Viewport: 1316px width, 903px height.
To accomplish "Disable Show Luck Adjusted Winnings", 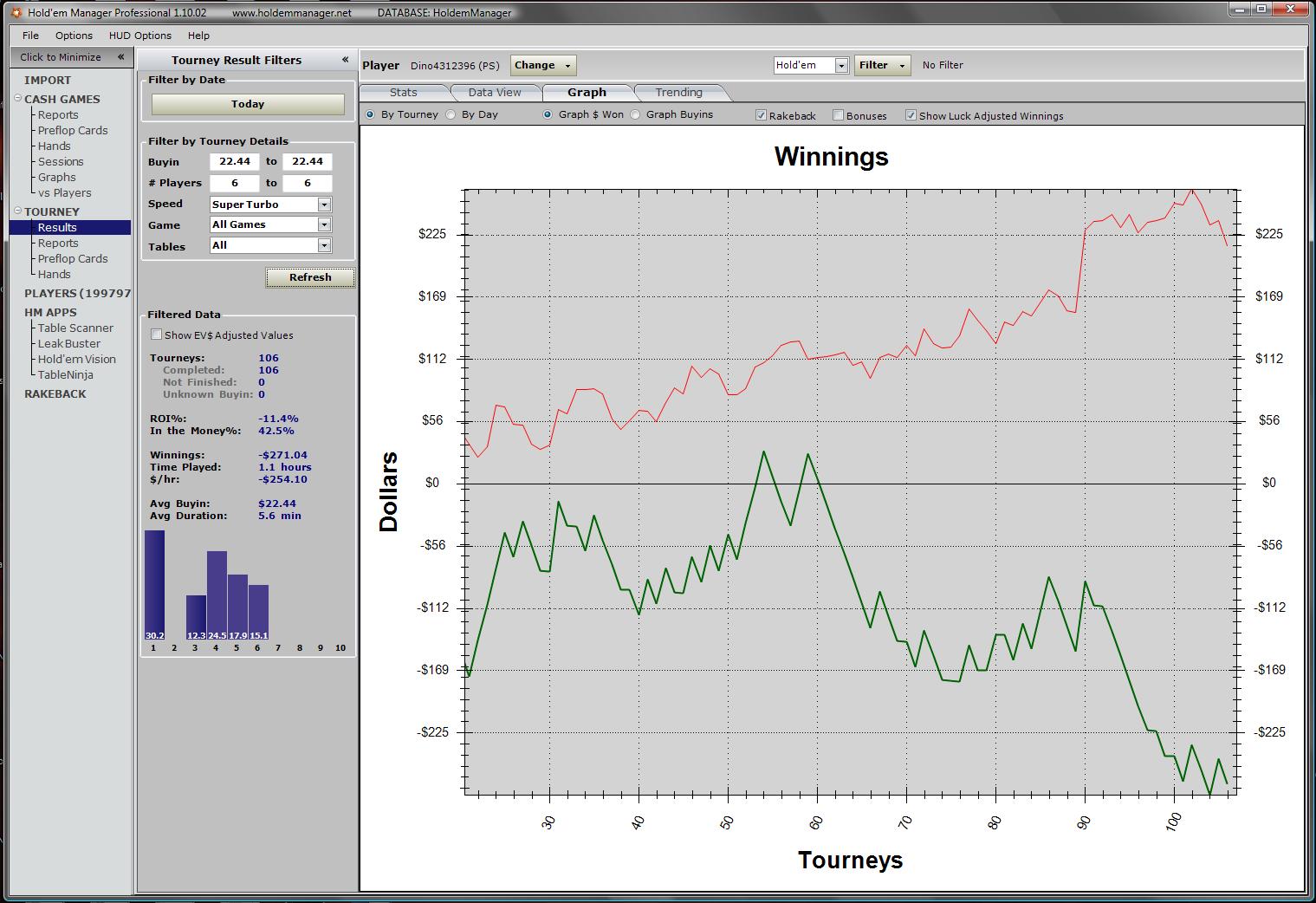I will pyautogui.click(x=911, y=115).
